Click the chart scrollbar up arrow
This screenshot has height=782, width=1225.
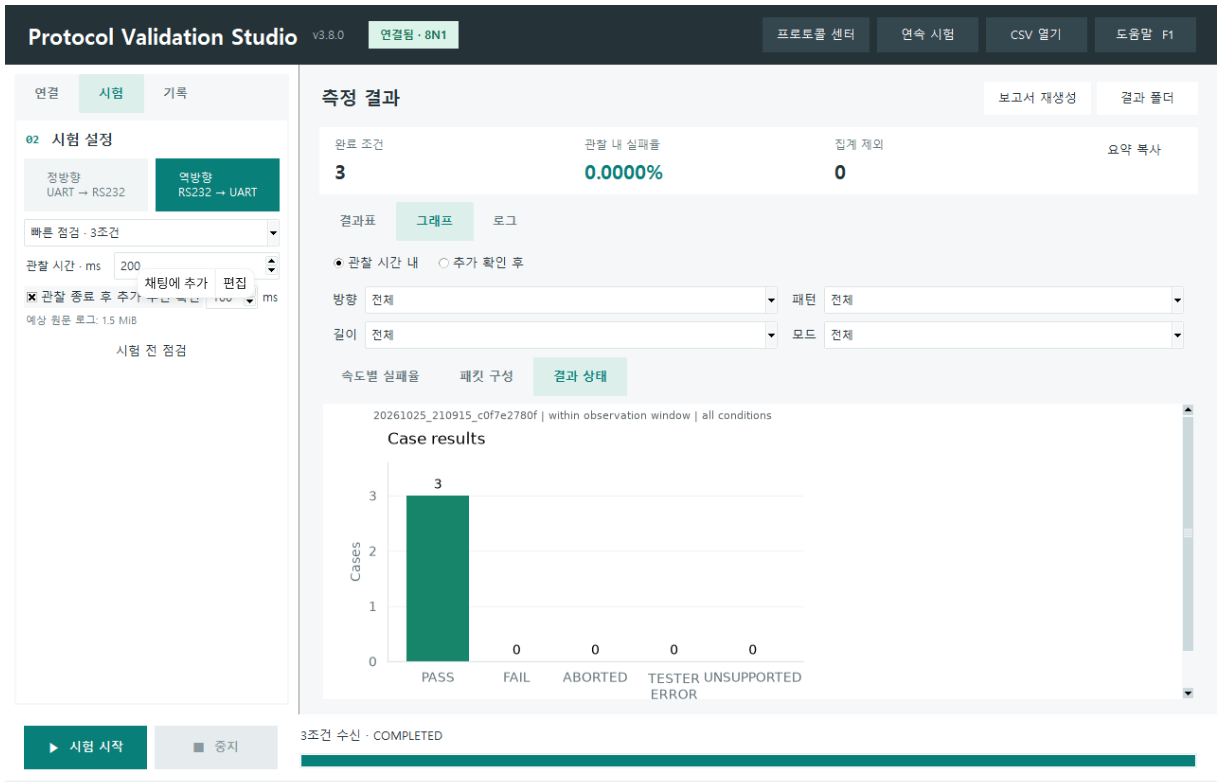click(1188, 409)
